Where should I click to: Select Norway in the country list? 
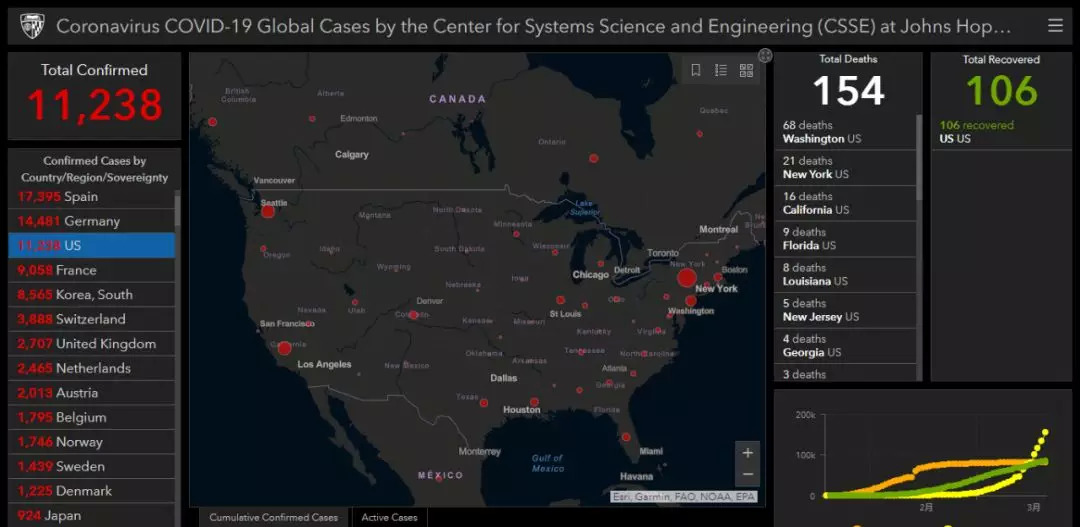(92, 442)
